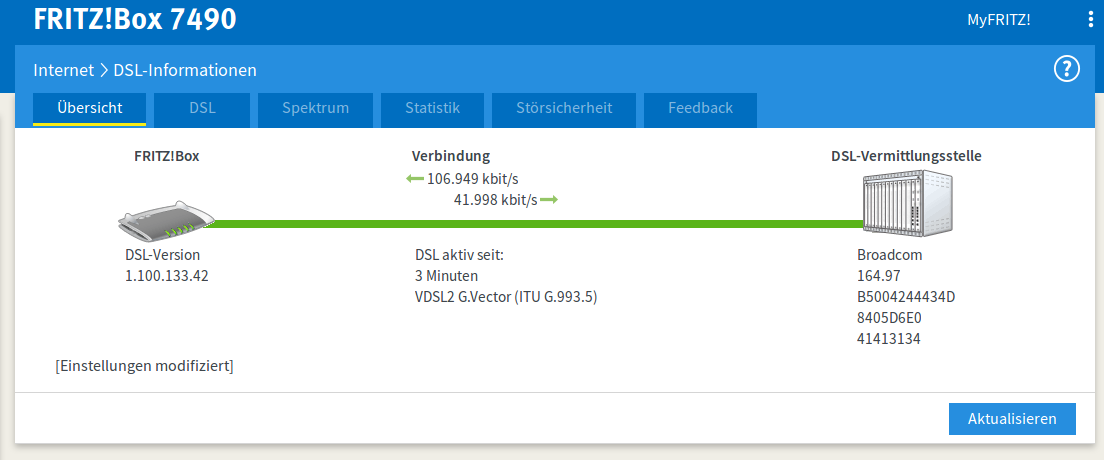Click the downstream rate 106.949 kbit/s
Image resolution: width=1104 pixels, height=460 pixels.
[473, 179]
